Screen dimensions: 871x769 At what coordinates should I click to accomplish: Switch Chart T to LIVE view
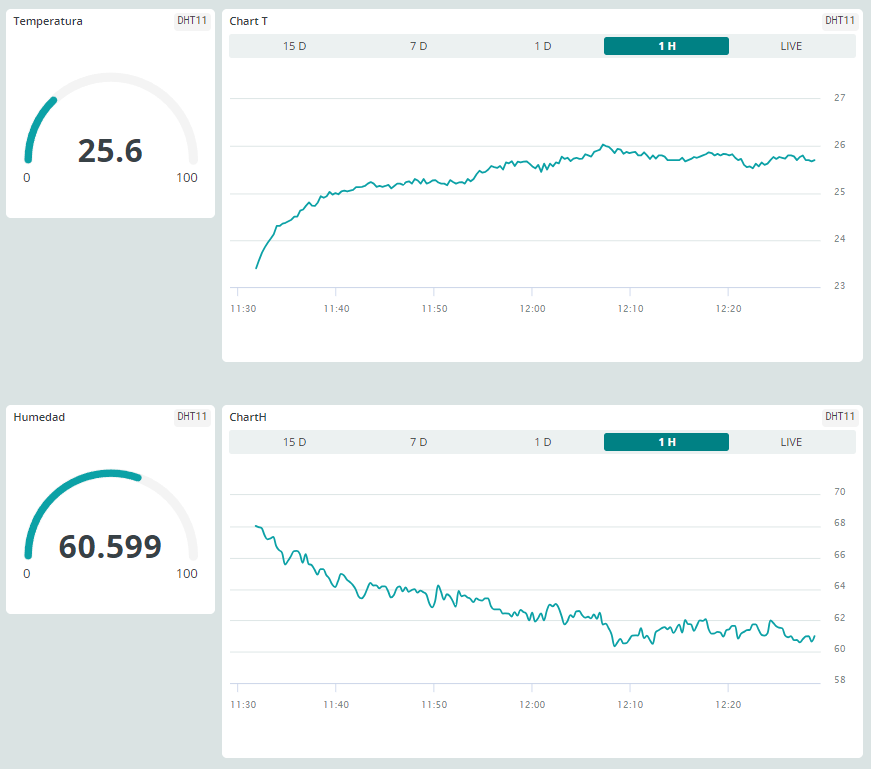[x=791, y=46]
